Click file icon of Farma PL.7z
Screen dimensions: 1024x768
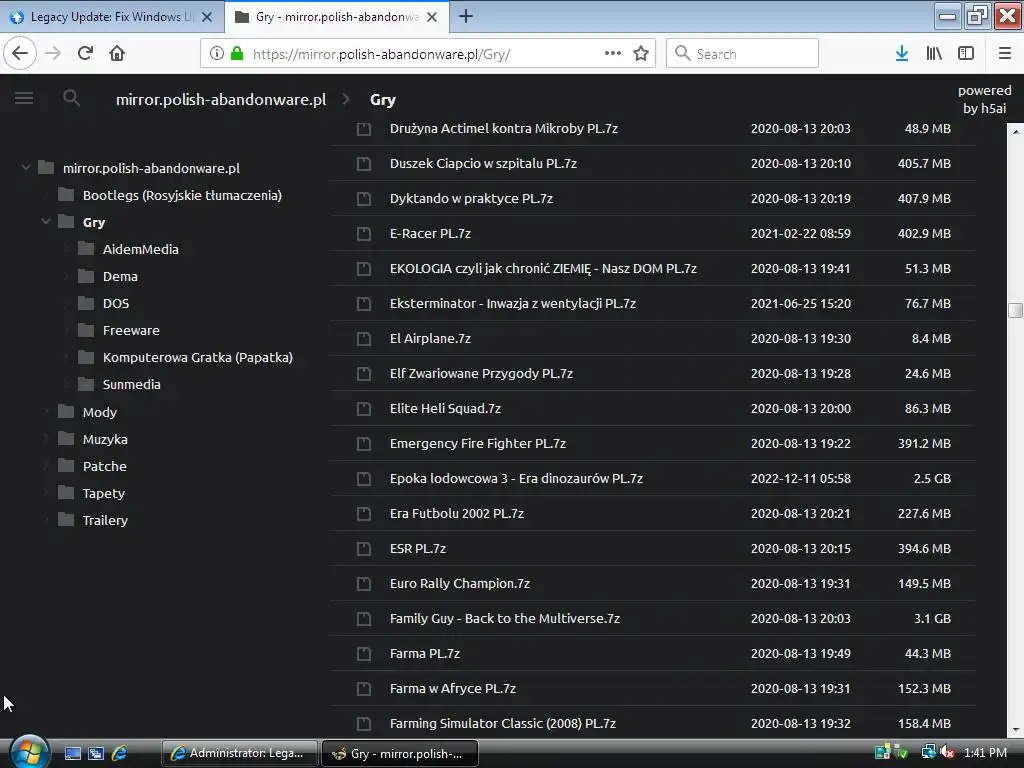pyautogui.click(x=364, y=654)
